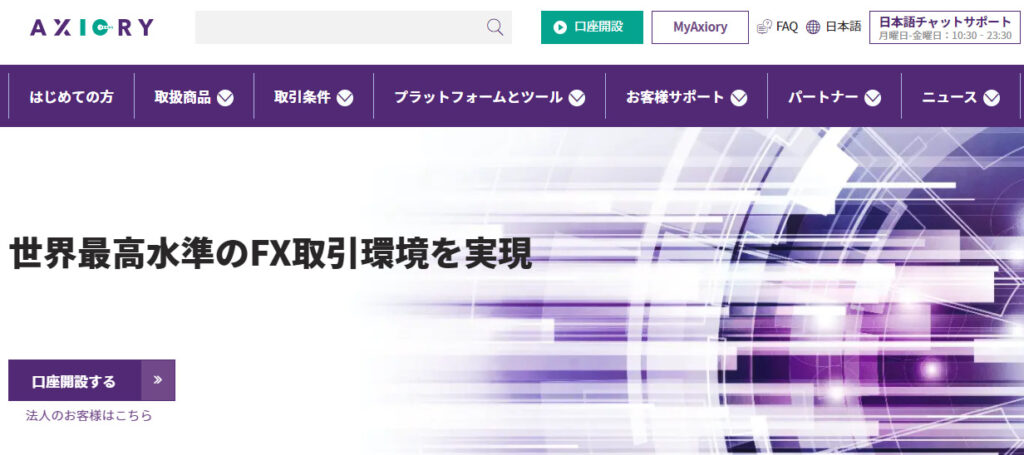The width and height of the screenshot is (1024, 455).
Task: Expand the 取引条件 dropdown chevron
Action: pos(345,98)
